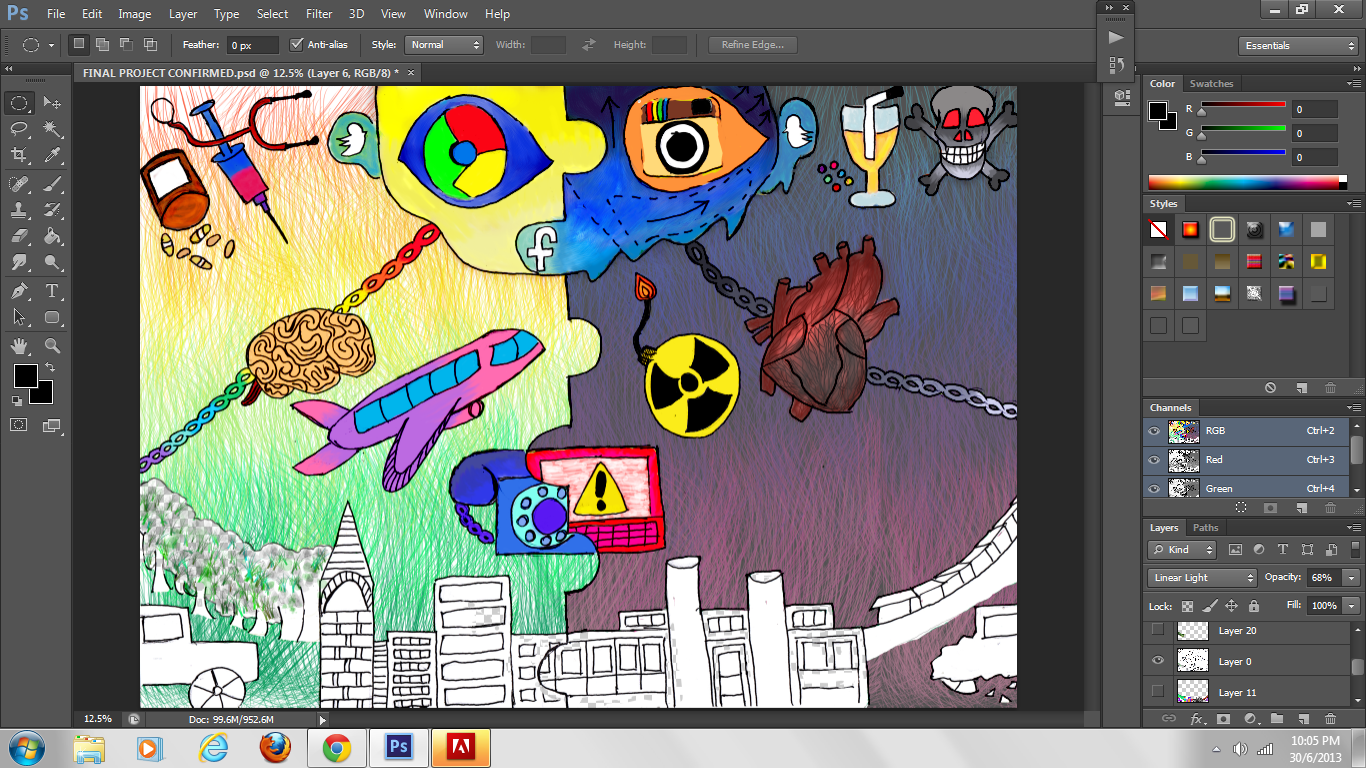Select the Eraser tool
Image resolution: width=1366 pixels, height=768 pixels.
19,237
